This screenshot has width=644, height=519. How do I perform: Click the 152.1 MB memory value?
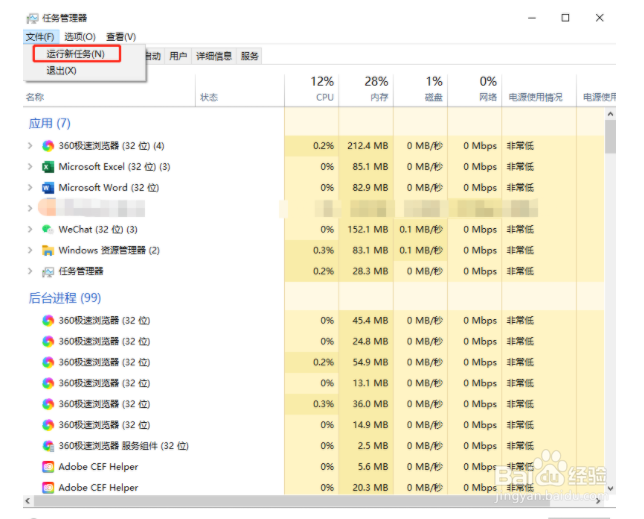(x=368, y=230)
